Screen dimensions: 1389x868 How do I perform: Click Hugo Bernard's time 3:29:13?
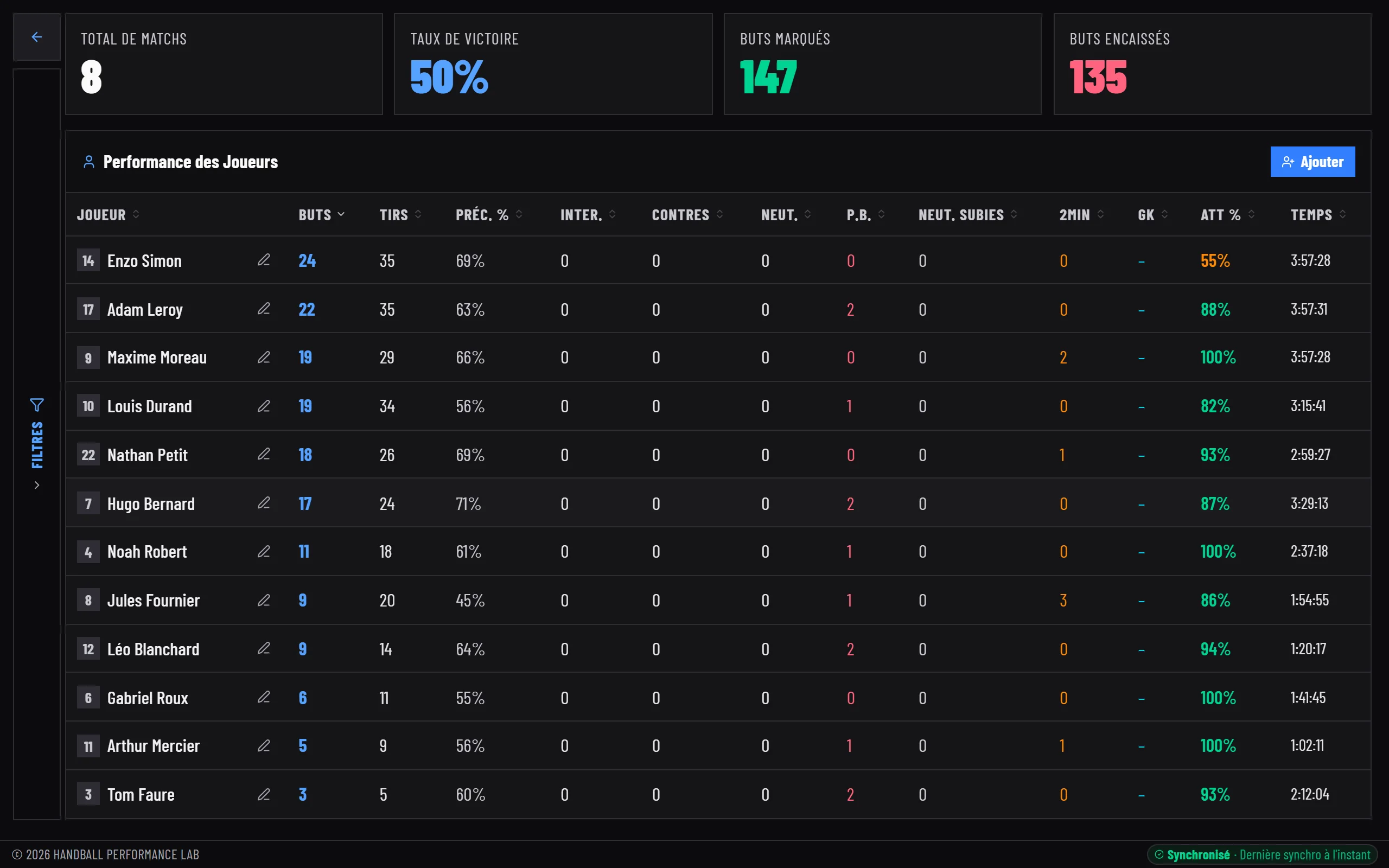coord(1309,503)
